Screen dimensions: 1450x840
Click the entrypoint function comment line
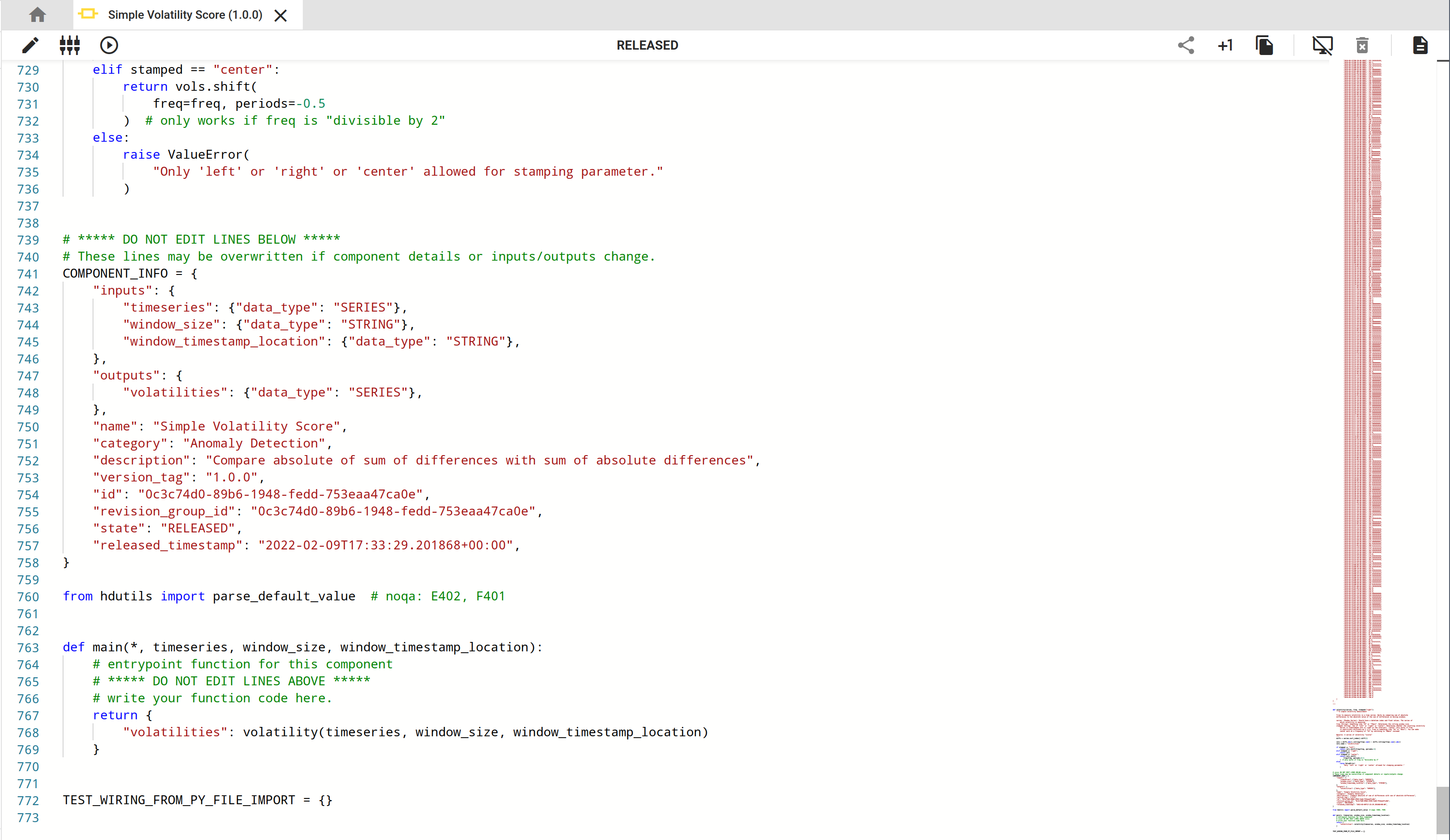pos(243,665)
